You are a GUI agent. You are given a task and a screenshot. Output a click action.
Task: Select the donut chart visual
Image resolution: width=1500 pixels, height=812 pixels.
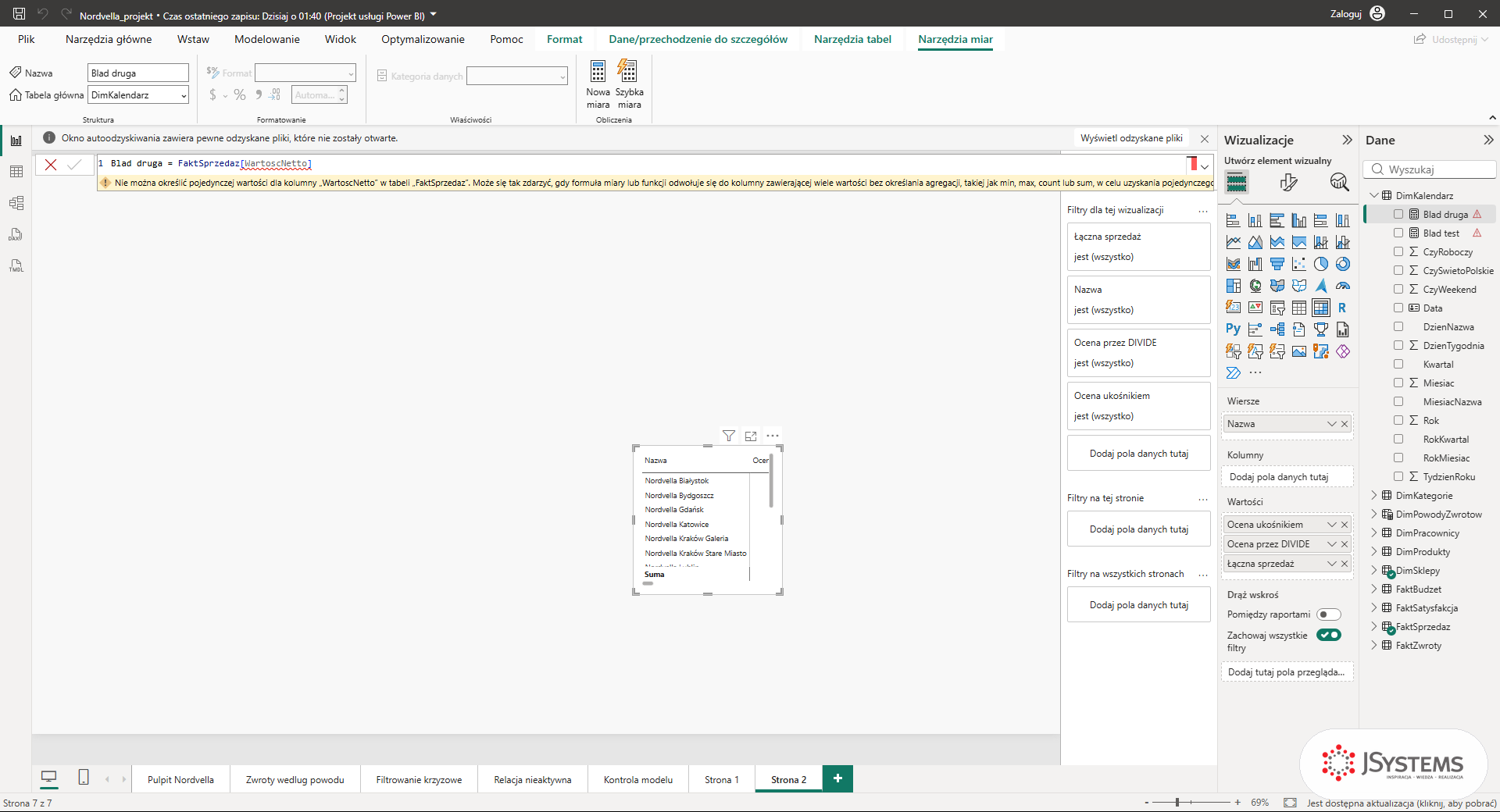pyautogui.click(x=1343, y=264)
